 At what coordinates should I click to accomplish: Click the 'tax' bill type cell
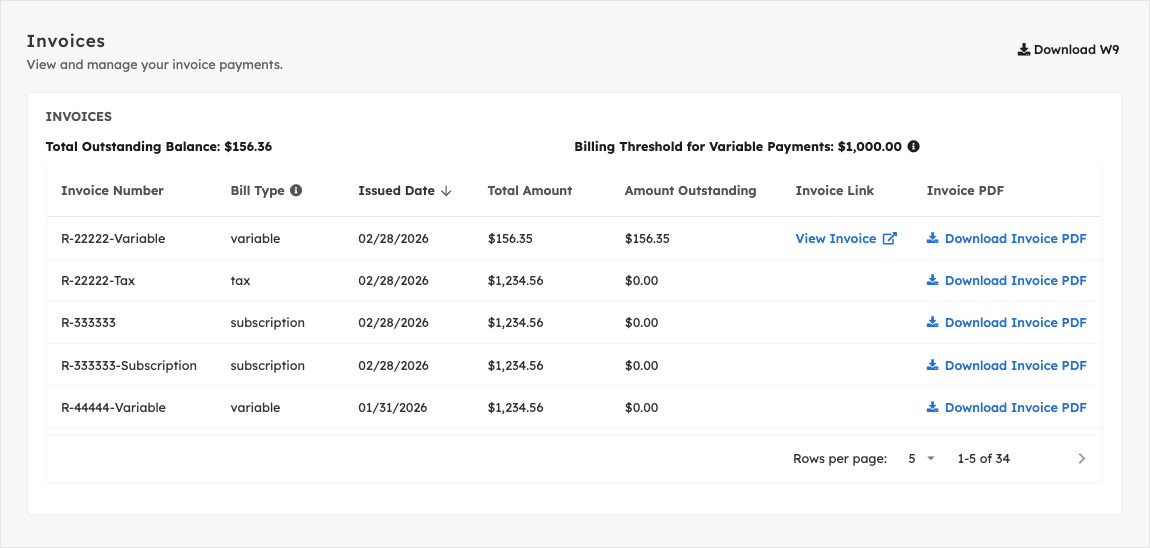click(x=240, y=280)
